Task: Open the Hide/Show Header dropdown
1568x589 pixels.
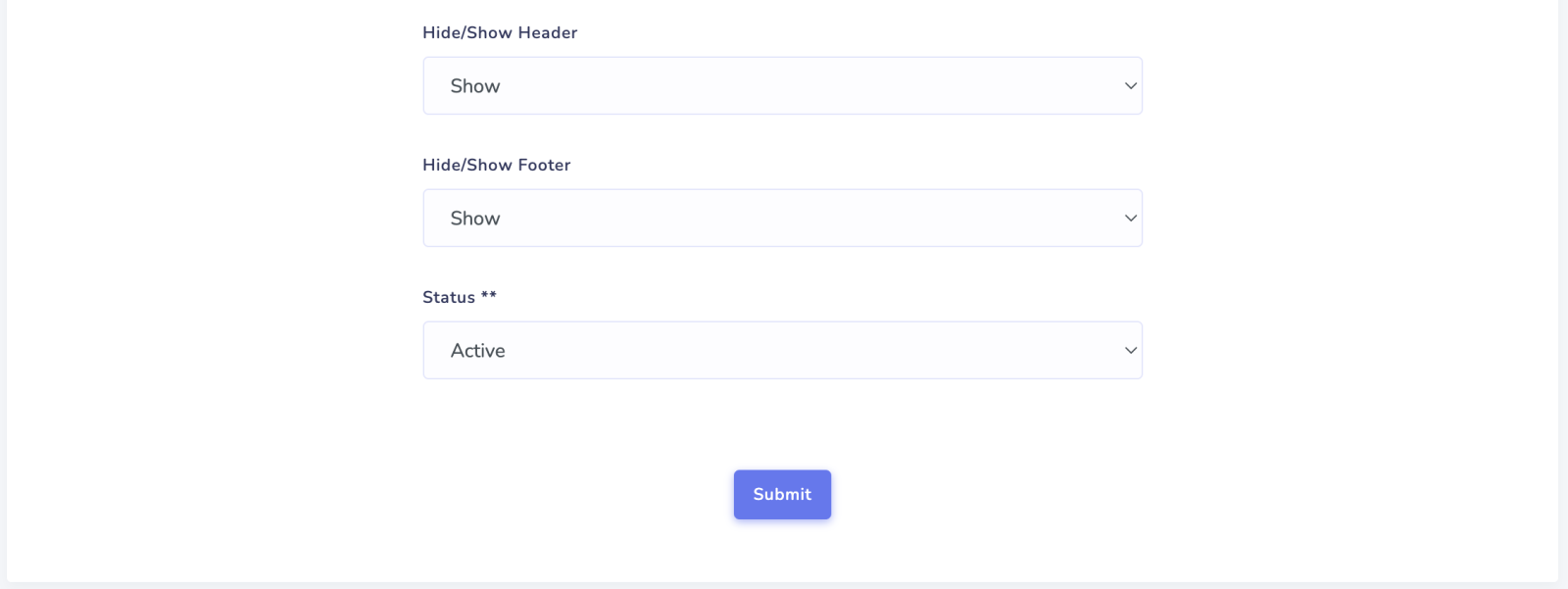Action: [x=782, y=86]
